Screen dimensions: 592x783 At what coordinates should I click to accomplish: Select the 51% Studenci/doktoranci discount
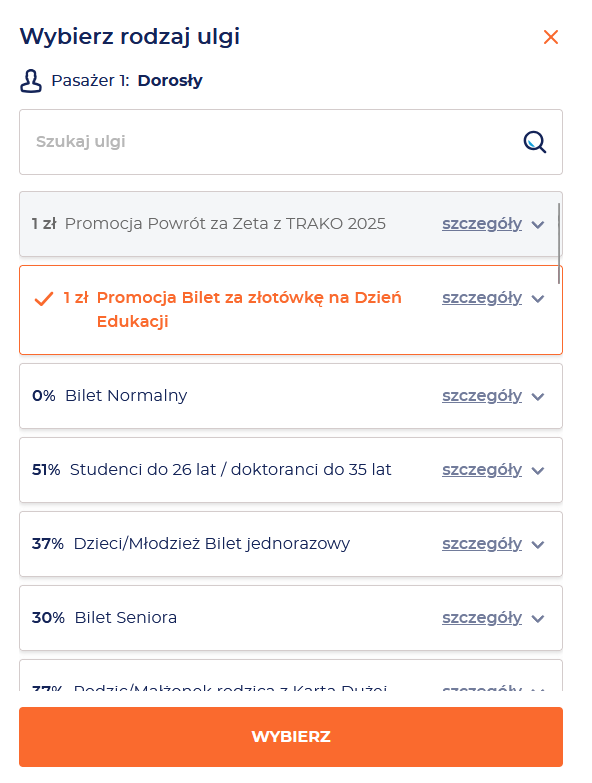(291, 470)
